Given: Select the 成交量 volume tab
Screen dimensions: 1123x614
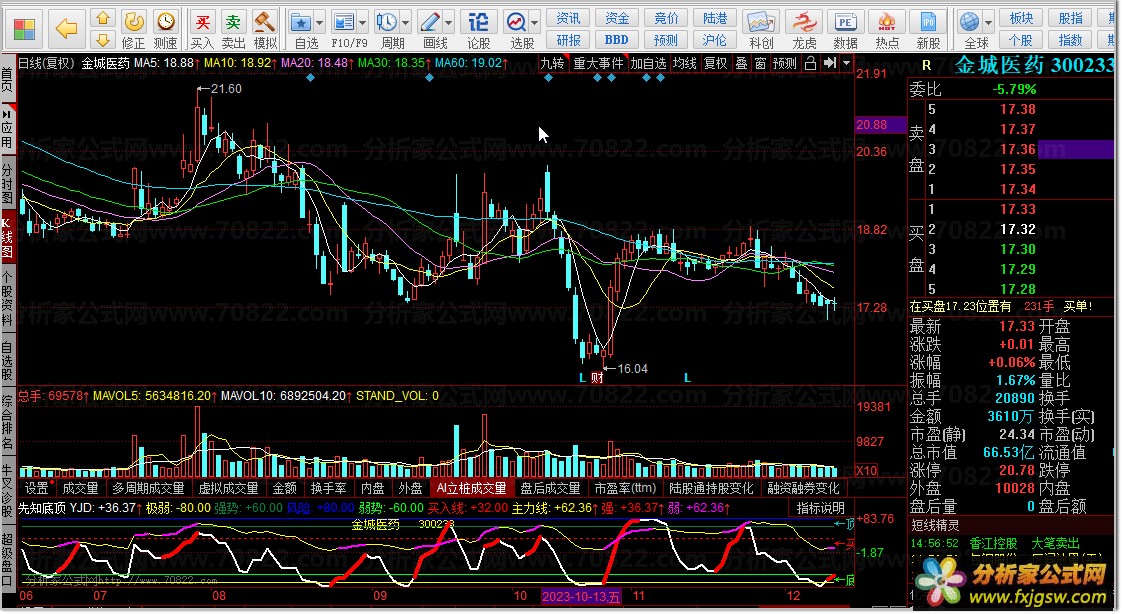Looking at the screenshot, I should pyautogui.click(x=80, y=489).
